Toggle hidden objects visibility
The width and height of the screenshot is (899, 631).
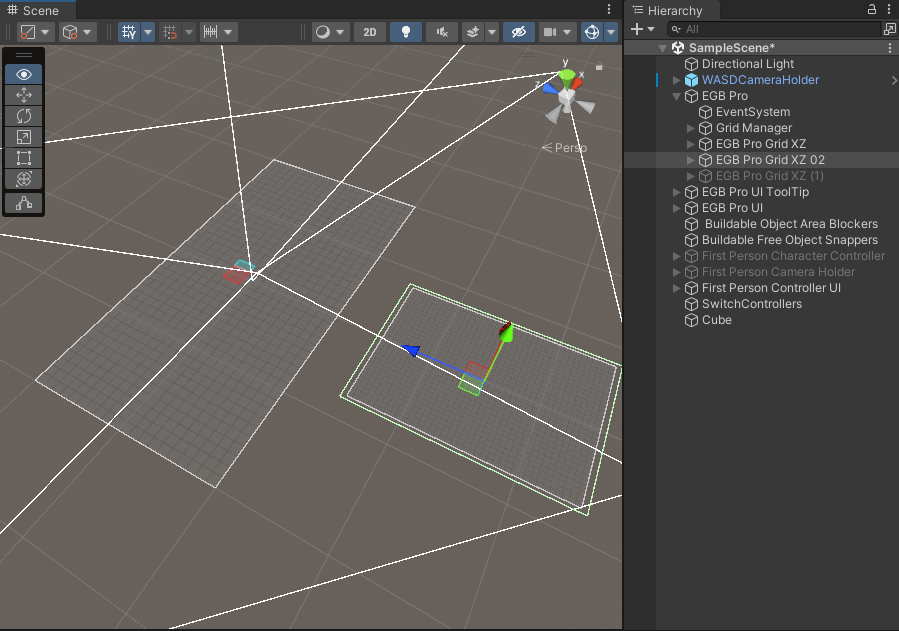click(x=519, y=32)
